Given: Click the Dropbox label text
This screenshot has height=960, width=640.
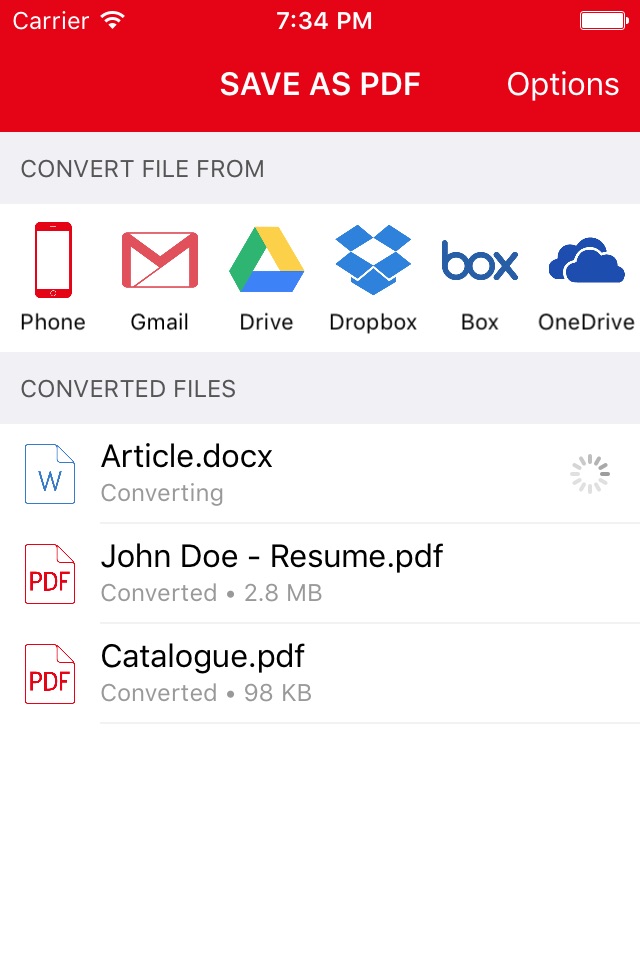Looking at the screenshot, I should (x=373, y=323).
